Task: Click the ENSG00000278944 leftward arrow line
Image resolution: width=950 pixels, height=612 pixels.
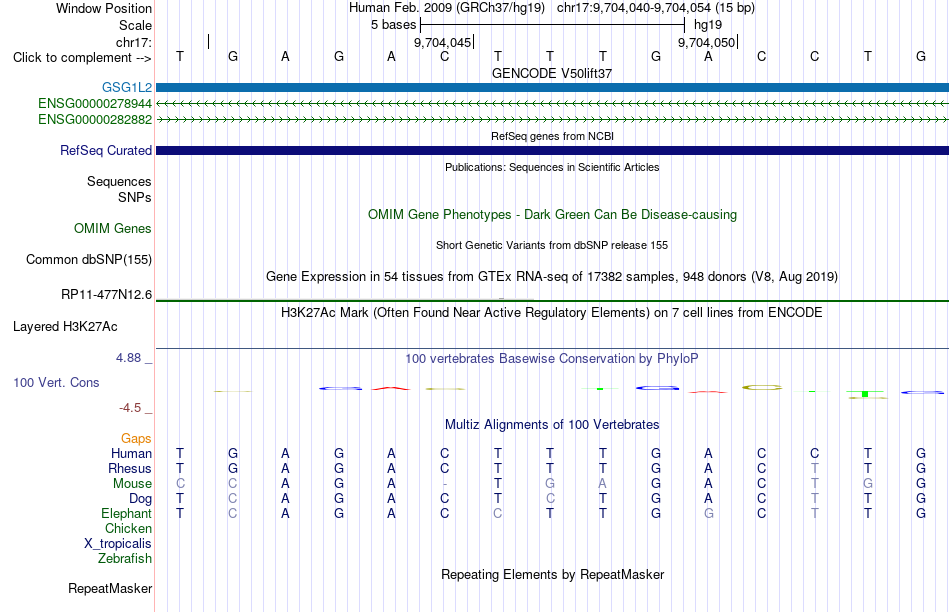Action: (x=552, y=104)
